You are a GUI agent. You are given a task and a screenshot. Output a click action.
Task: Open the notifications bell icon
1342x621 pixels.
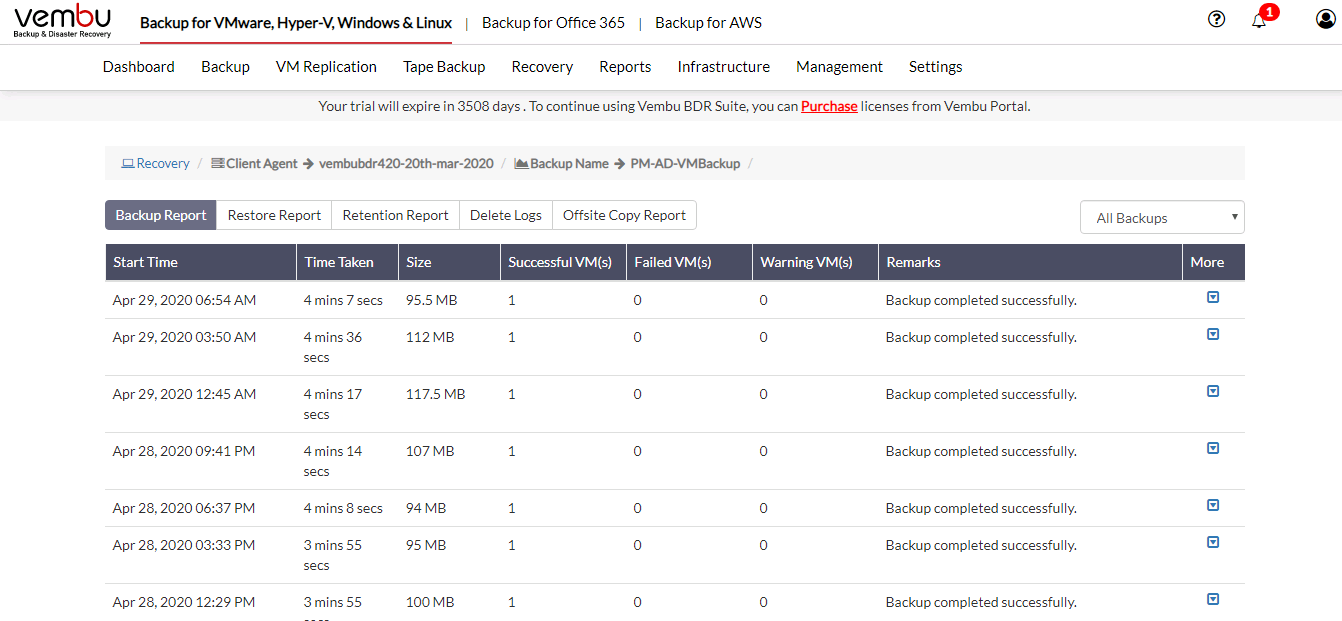(1259, 20)
